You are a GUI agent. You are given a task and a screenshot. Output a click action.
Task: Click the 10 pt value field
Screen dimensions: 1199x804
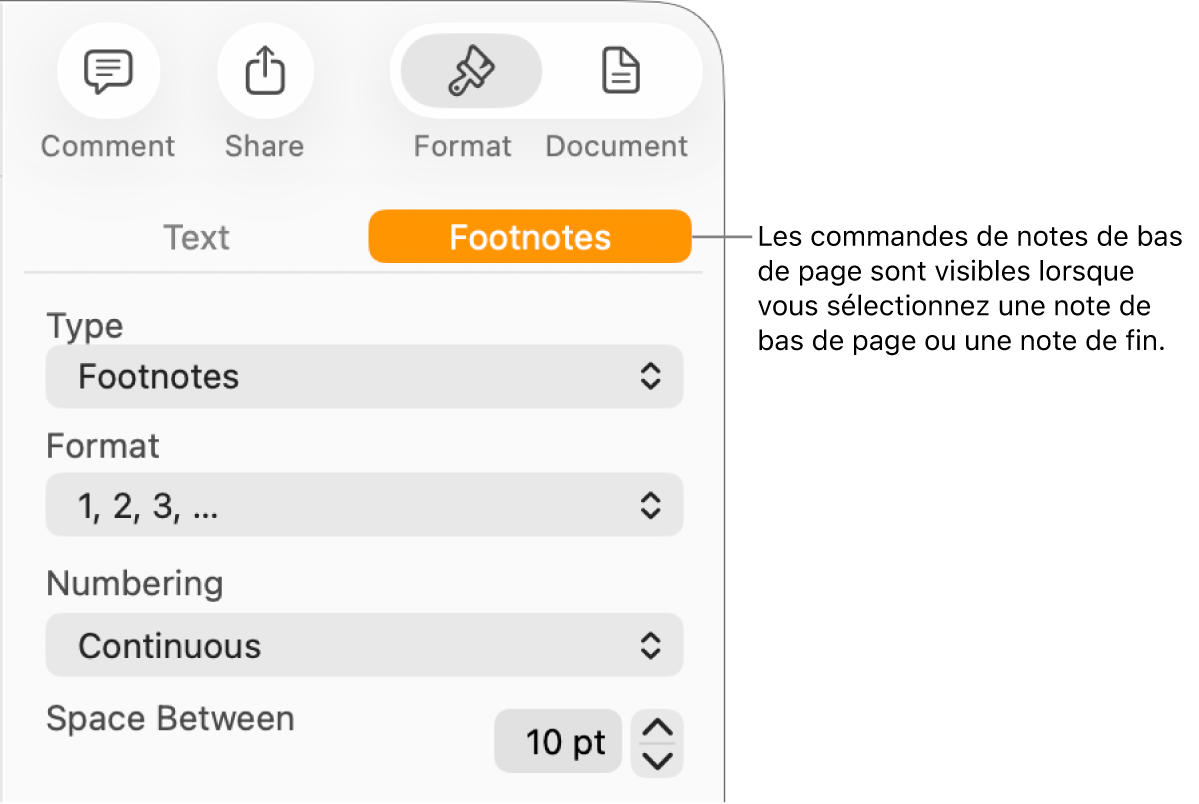(x=558, y=741)
